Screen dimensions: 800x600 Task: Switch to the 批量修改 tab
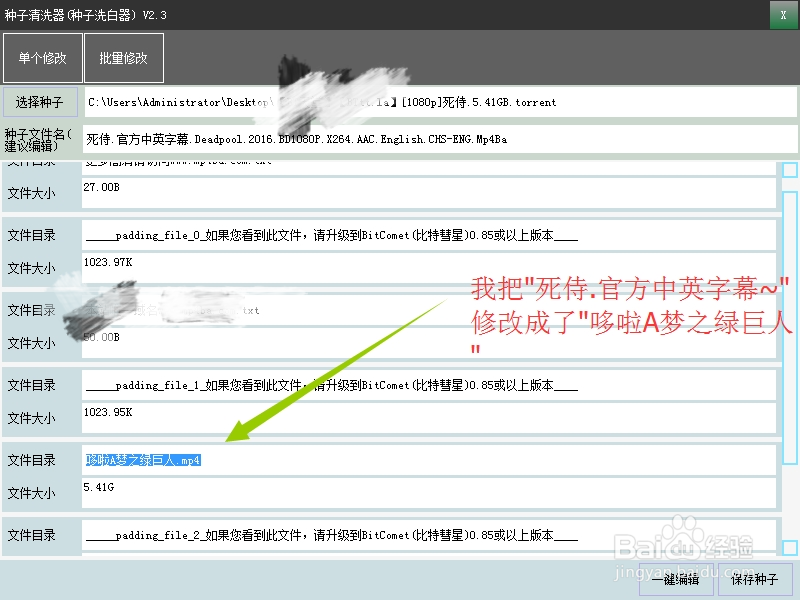(x=123, y=58)
